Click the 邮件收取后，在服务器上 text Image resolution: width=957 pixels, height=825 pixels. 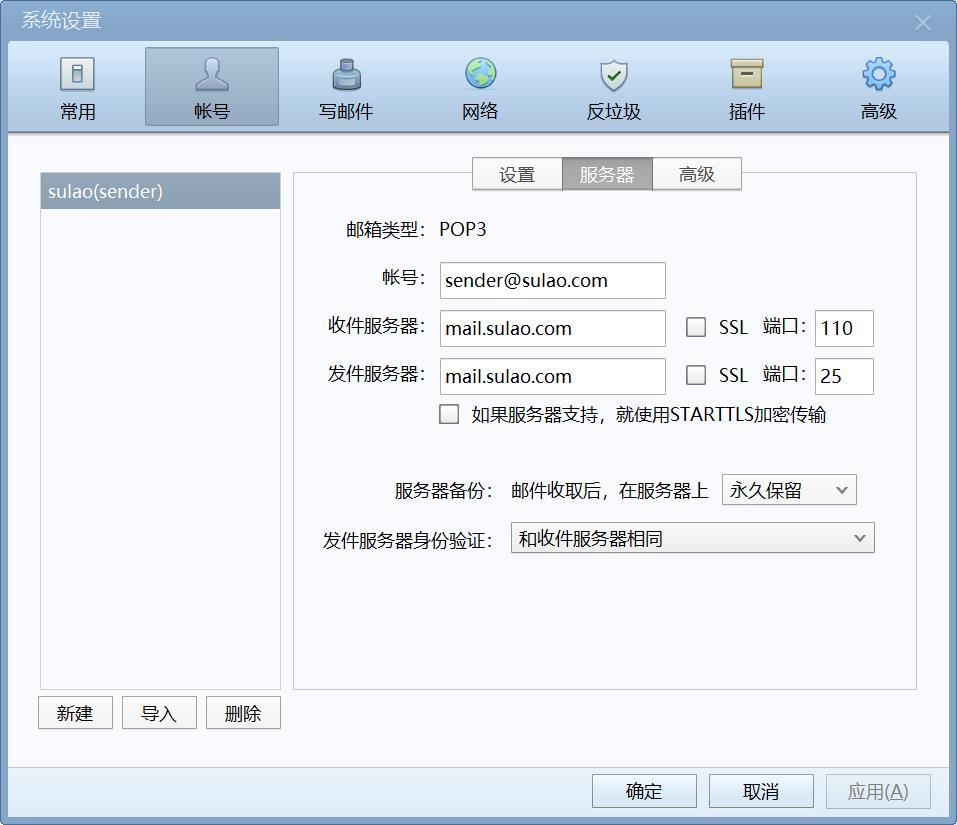pyautogui.click(x=610, y=491)
